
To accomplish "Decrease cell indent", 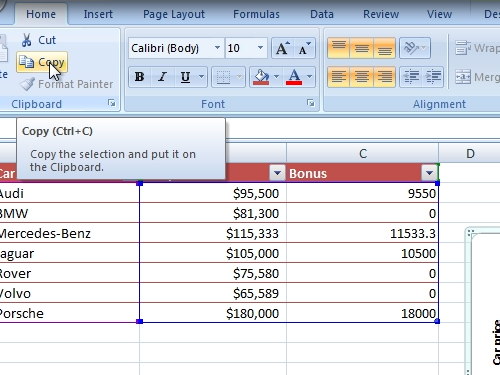I will tap(411, 77).
